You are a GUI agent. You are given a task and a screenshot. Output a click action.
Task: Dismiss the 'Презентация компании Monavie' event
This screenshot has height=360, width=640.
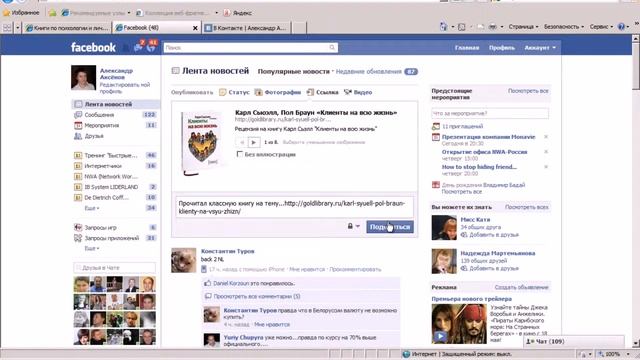546,137
